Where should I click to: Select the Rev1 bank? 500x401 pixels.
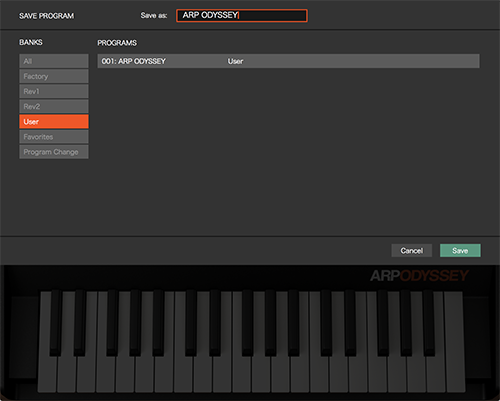coord(54,91)
